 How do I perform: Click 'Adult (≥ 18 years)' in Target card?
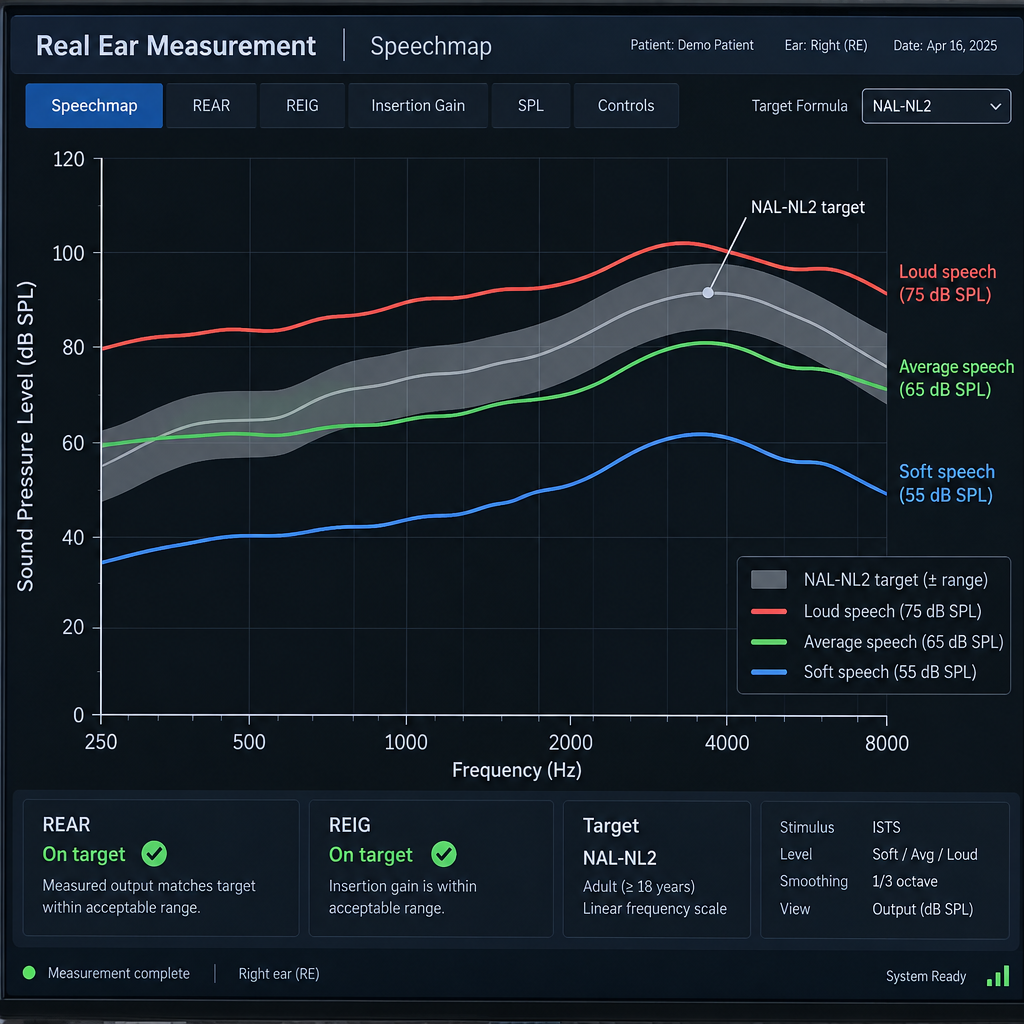[638, 886]
